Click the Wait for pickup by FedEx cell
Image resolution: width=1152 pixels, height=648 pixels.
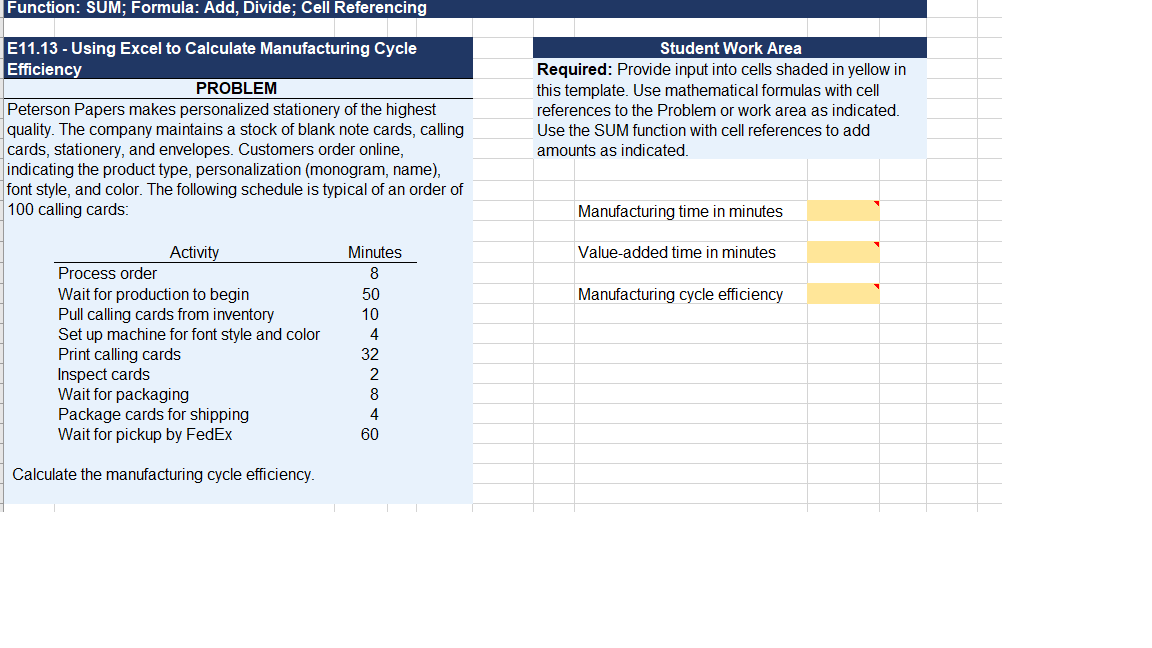click(145, 434)
